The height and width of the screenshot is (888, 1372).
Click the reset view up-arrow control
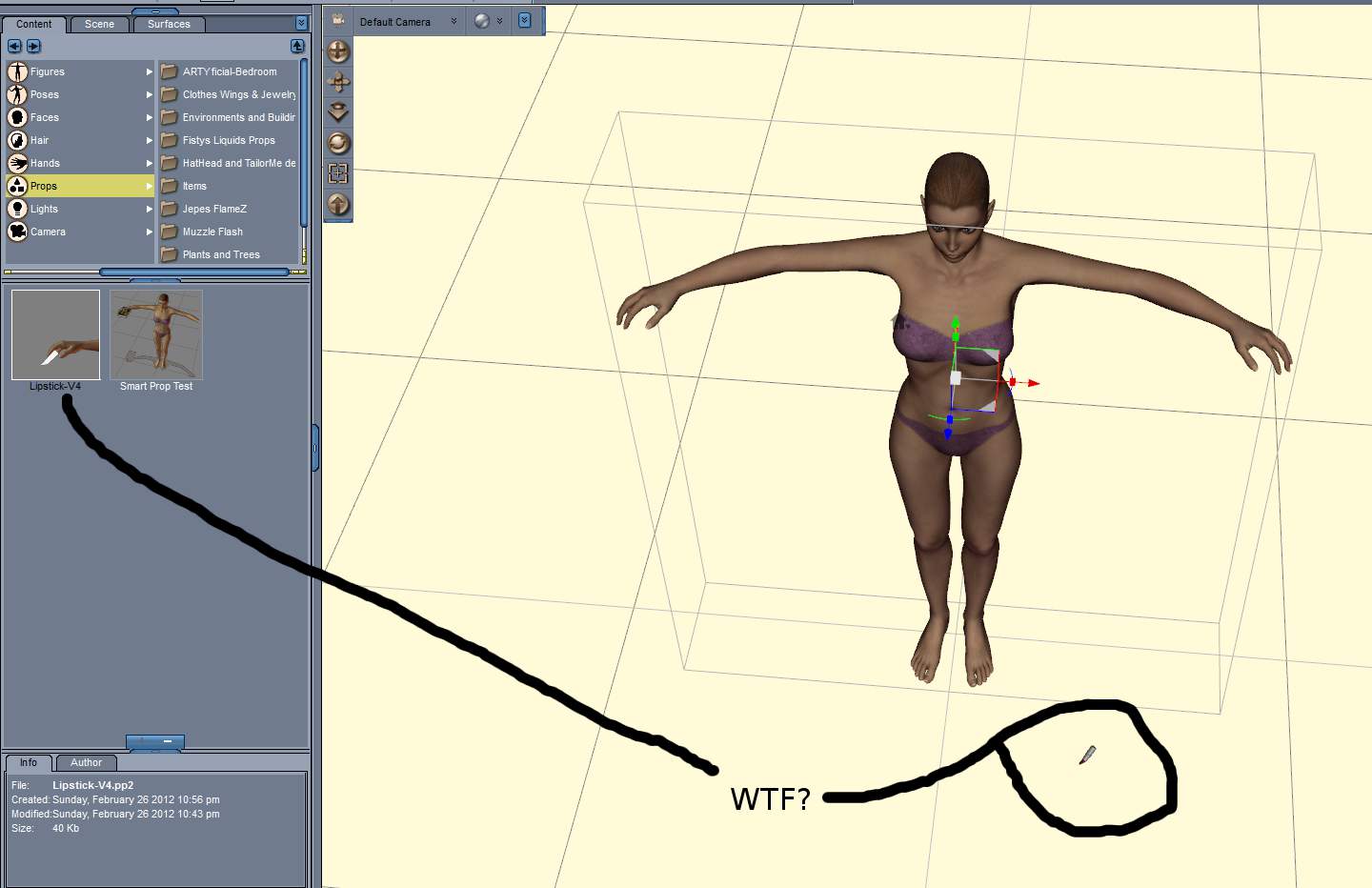pos(338,204)
